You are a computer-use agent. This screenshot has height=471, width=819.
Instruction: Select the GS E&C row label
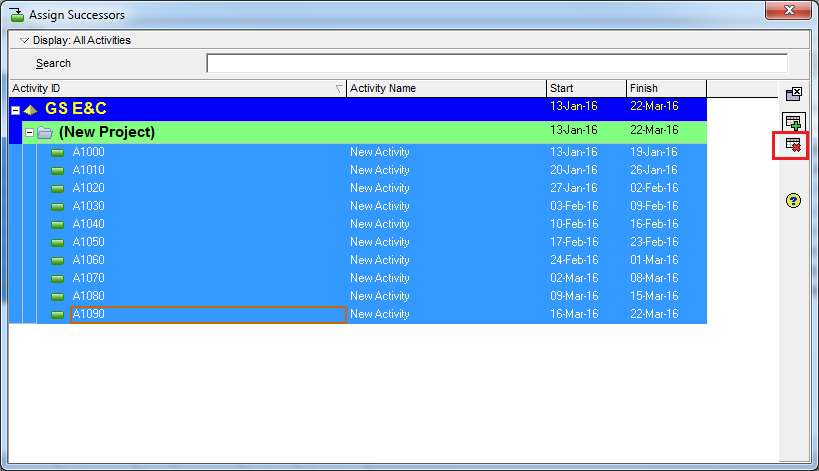point(76,109)
